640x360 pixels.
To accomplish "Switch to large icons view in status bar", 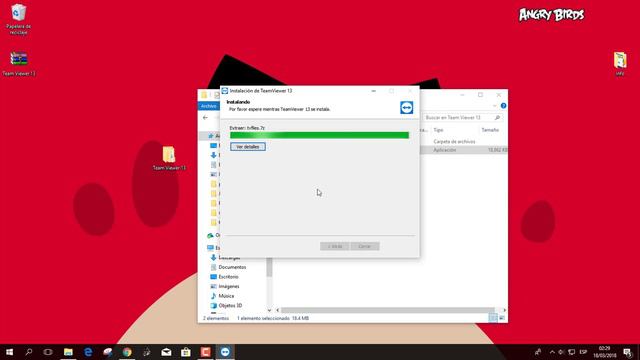I will pyautogui.click(x=502, y=318).
